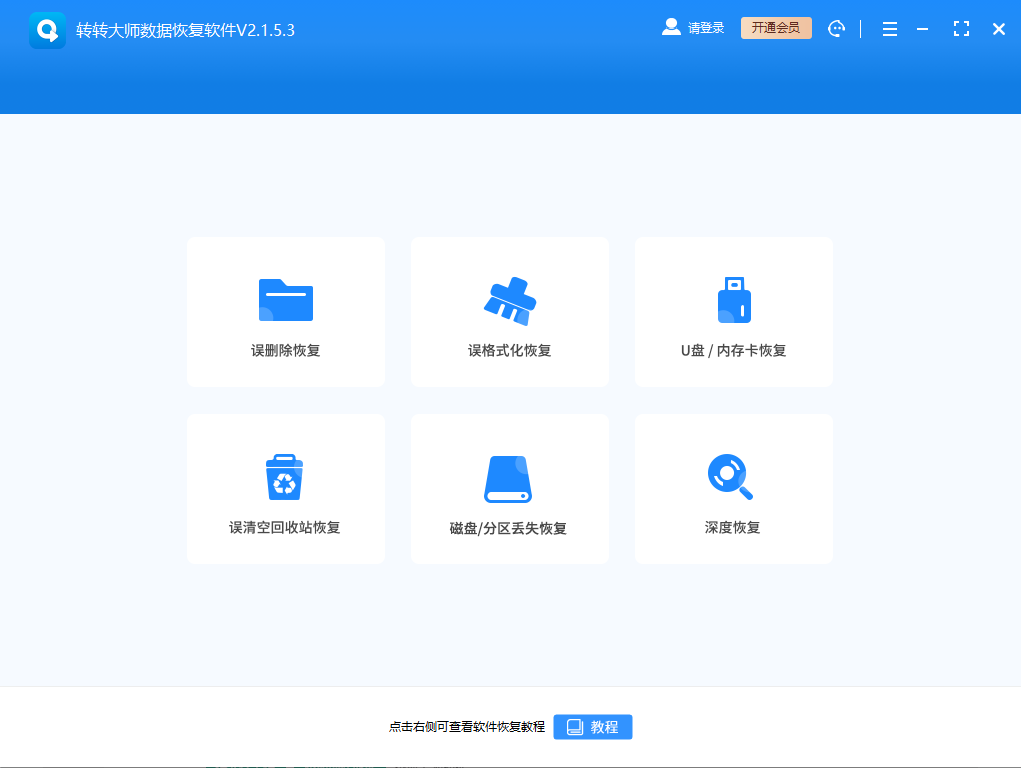Screen dimensions: 1021x768
Task: Toggle fullscreen mode
Action: [961, 28]
